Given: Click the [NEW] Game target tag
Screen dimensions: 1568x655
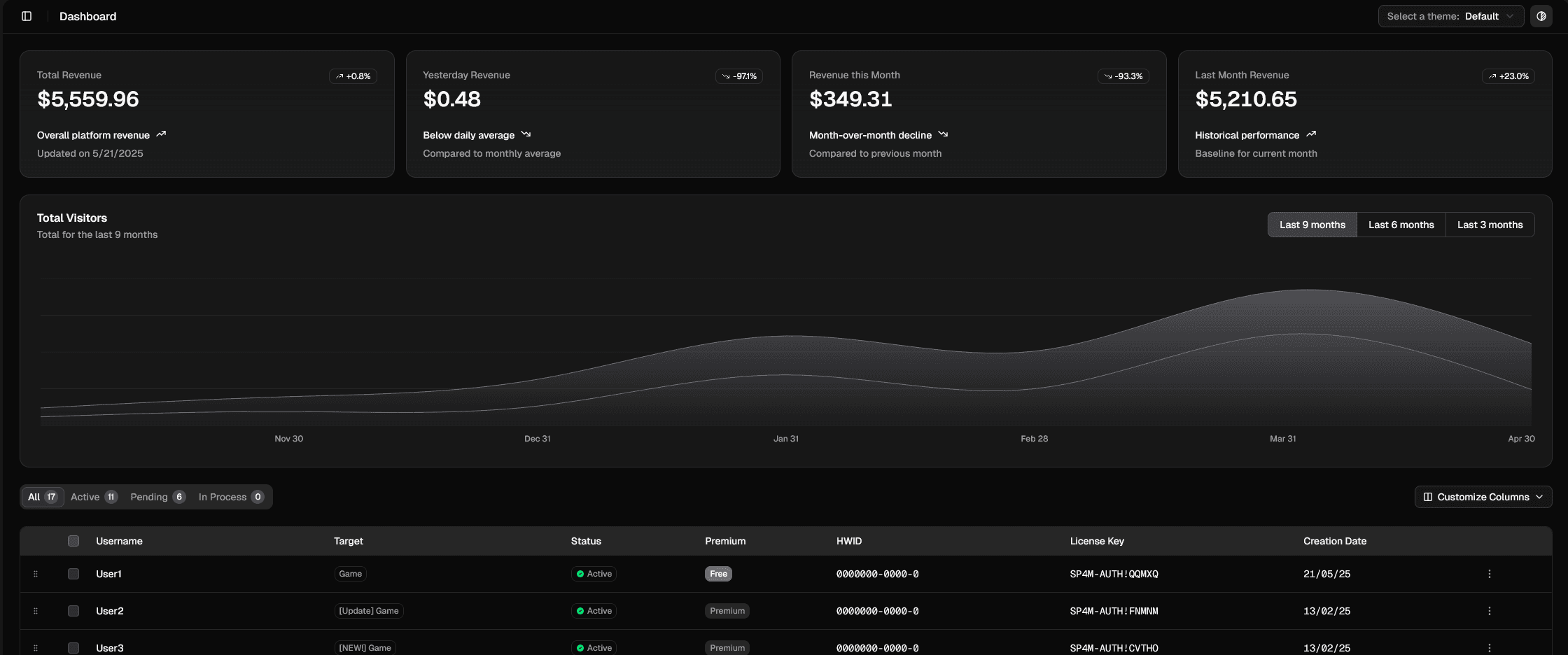Looking at the screenshot, I should tap(365, 648).
